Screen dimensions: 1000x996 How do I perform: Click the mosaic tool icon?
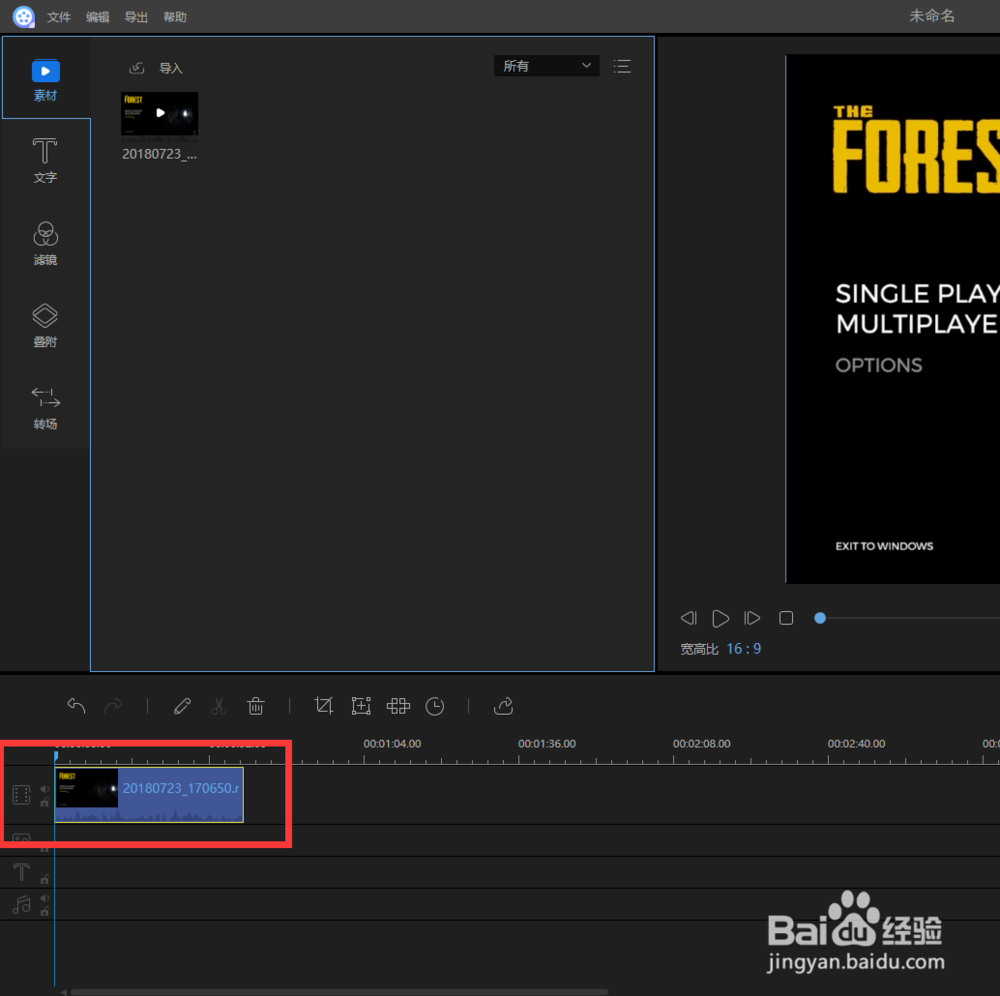point(398,706)
